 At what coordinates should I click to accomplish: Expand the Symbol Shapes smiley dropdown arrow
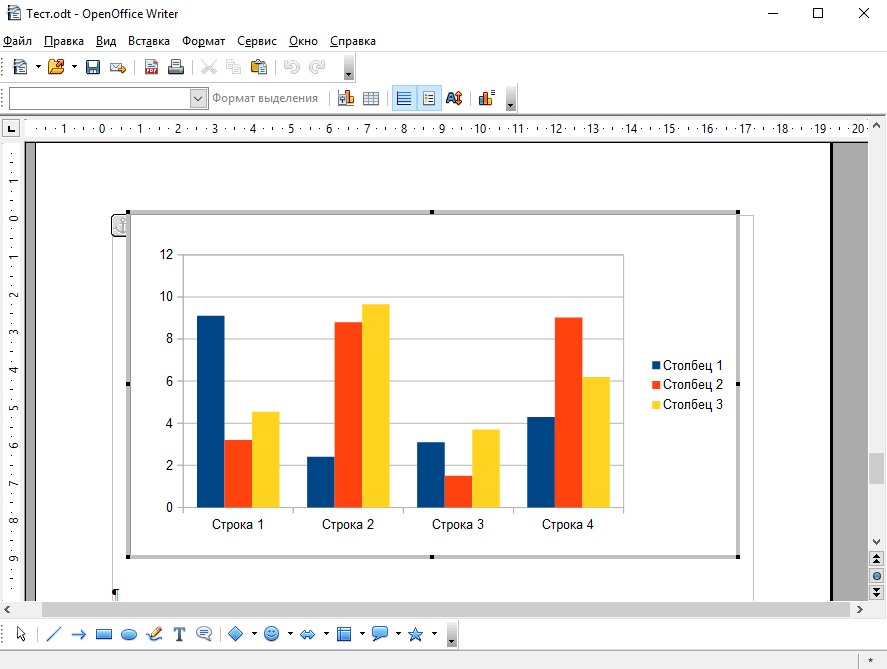[x=290, y=634]
